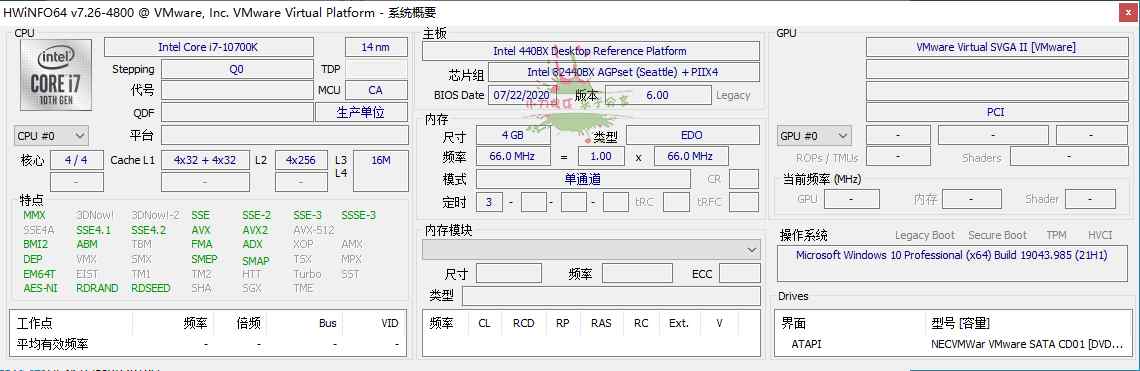Open the GPU #0 selector dropdown

pos(814,136)
